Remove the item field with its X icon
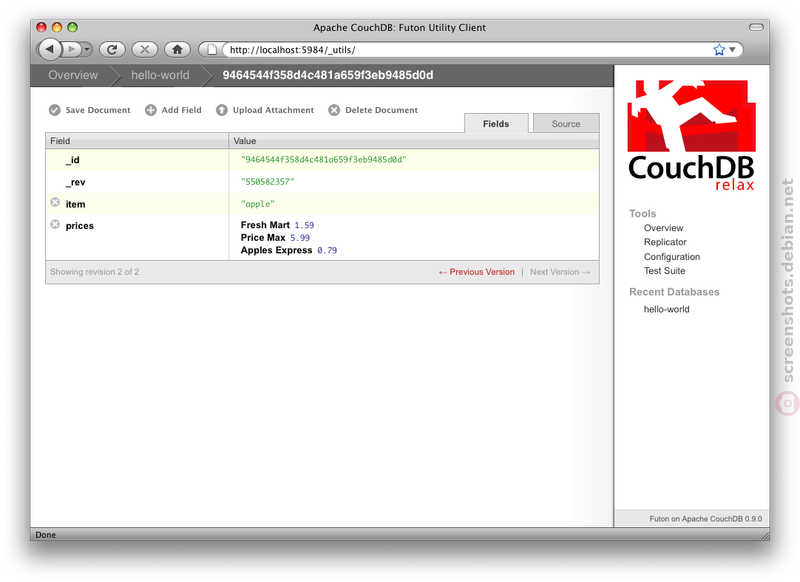The height and width of the screenshot is (582, 800). (55, 203)
